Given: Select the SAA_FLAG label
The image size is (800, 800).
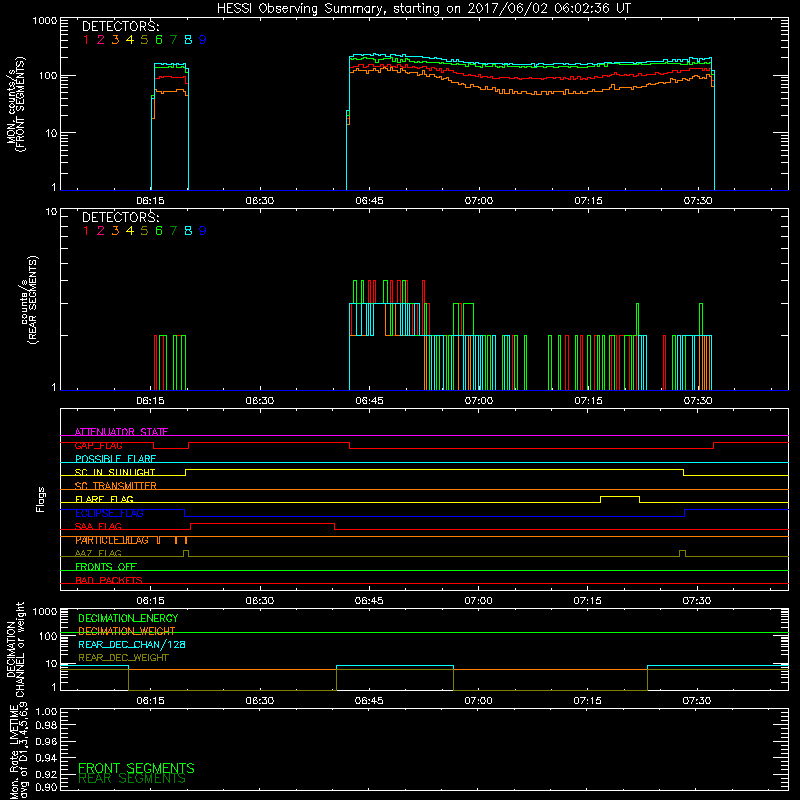Looking at the screenshot, I should pos(98,526).
